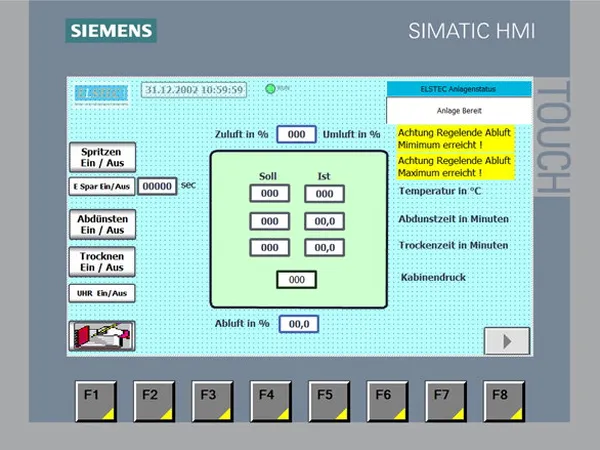Toggle Abdünsten Ein / Aus

tap(103, 224)
